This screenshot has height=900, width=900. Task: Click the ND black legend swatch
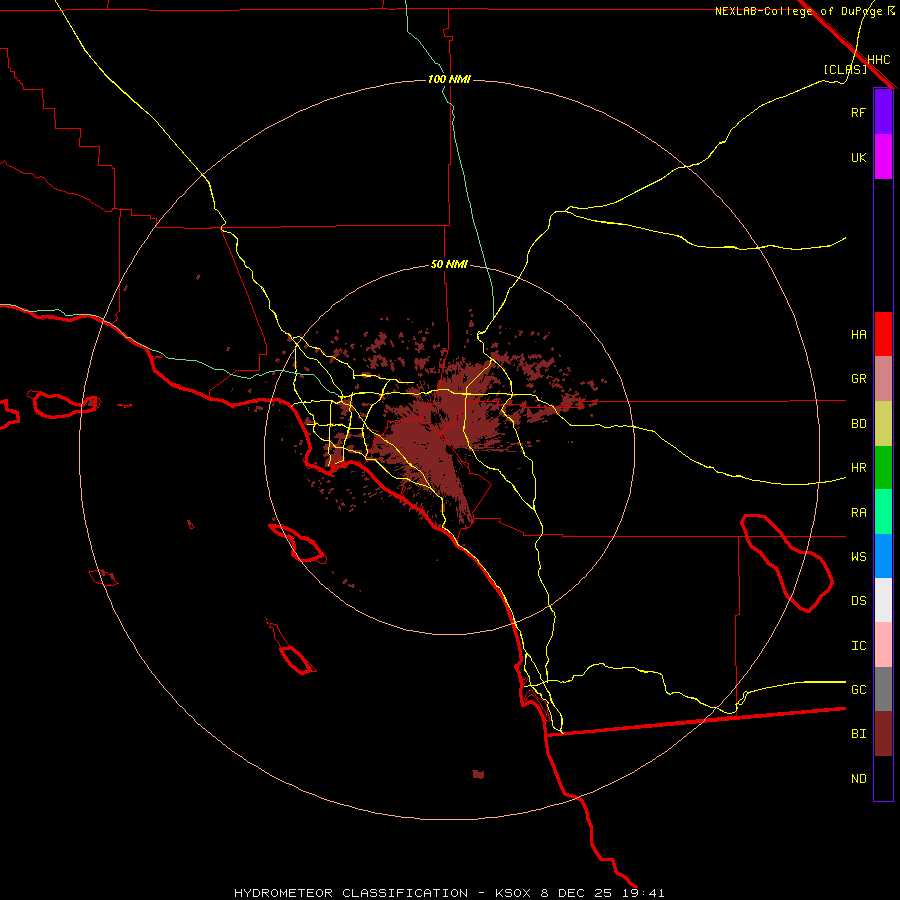pyautogui.click(x=883, y=778)
